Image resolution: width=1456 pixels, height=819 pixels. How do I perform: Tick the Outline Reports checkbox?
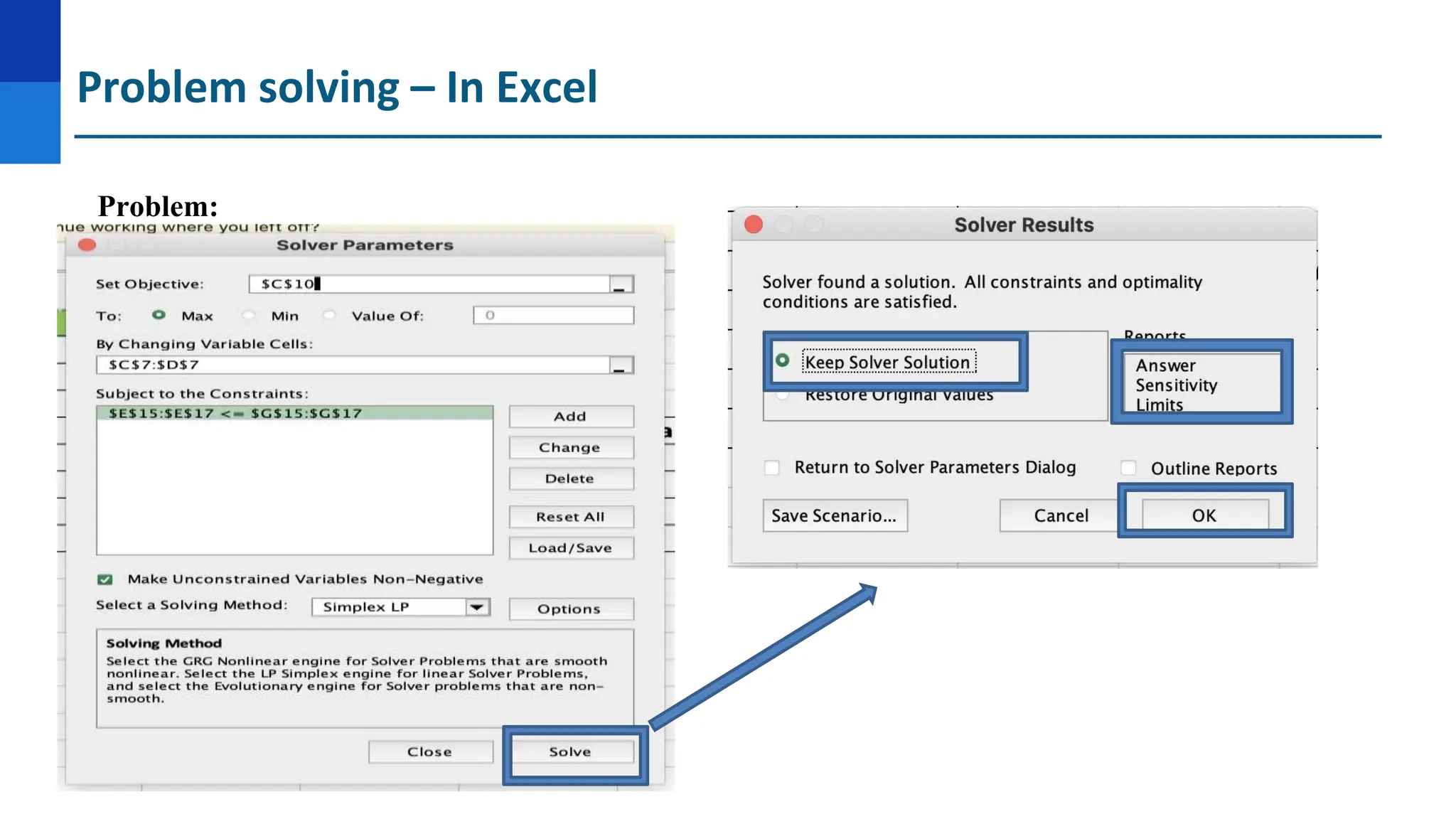click(1128, 468)
